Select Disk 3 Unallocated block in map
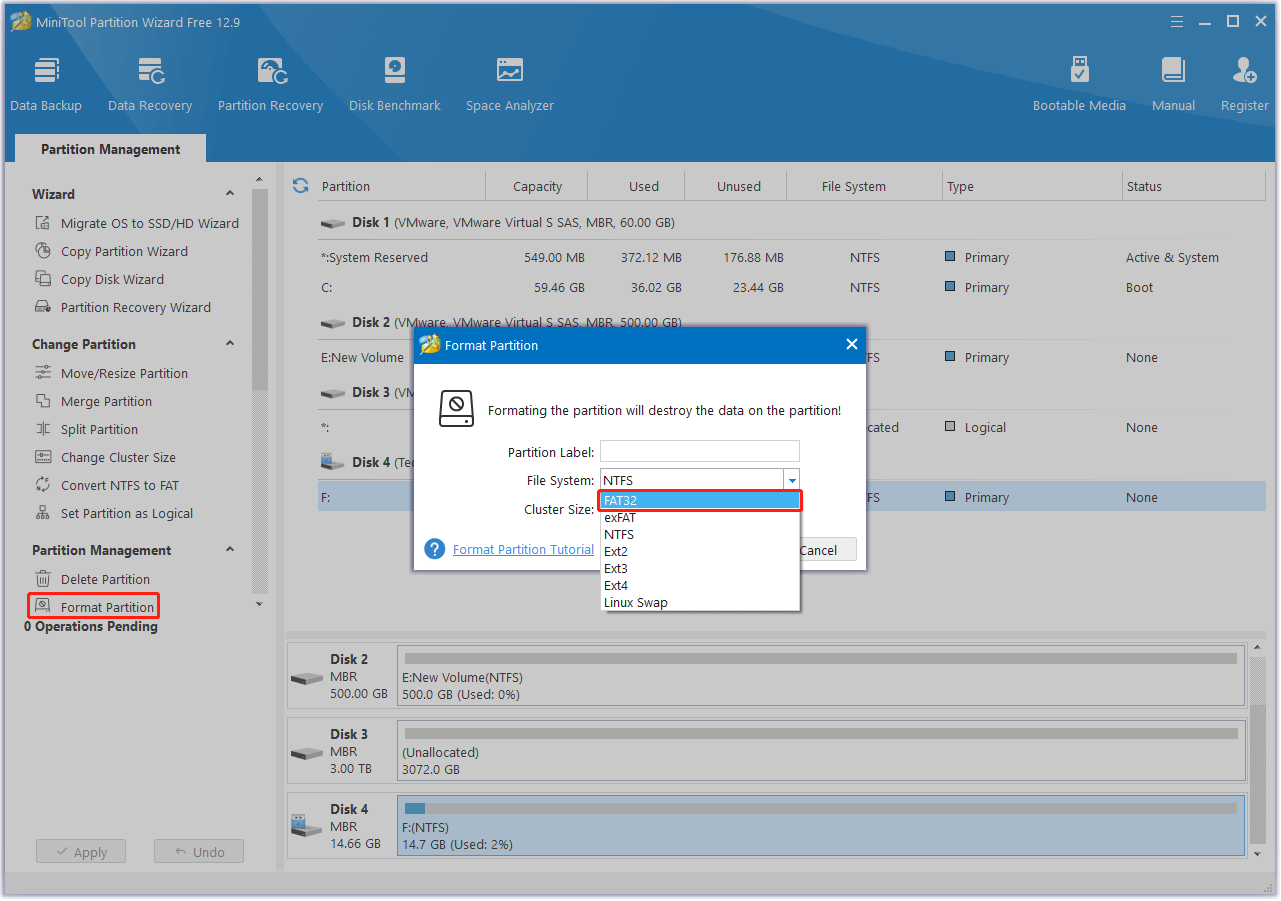 click(x=821, y=750)
